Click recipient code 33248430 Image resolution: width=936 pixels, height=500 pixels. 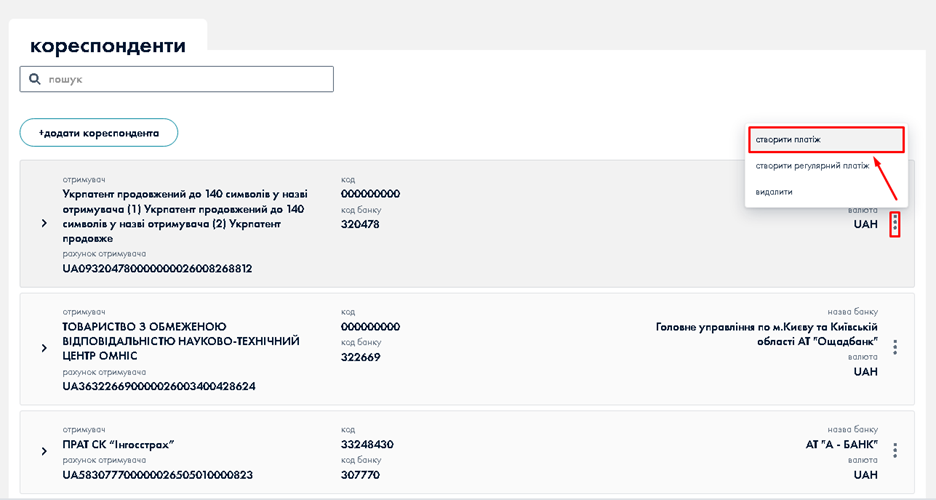[367, 444]
